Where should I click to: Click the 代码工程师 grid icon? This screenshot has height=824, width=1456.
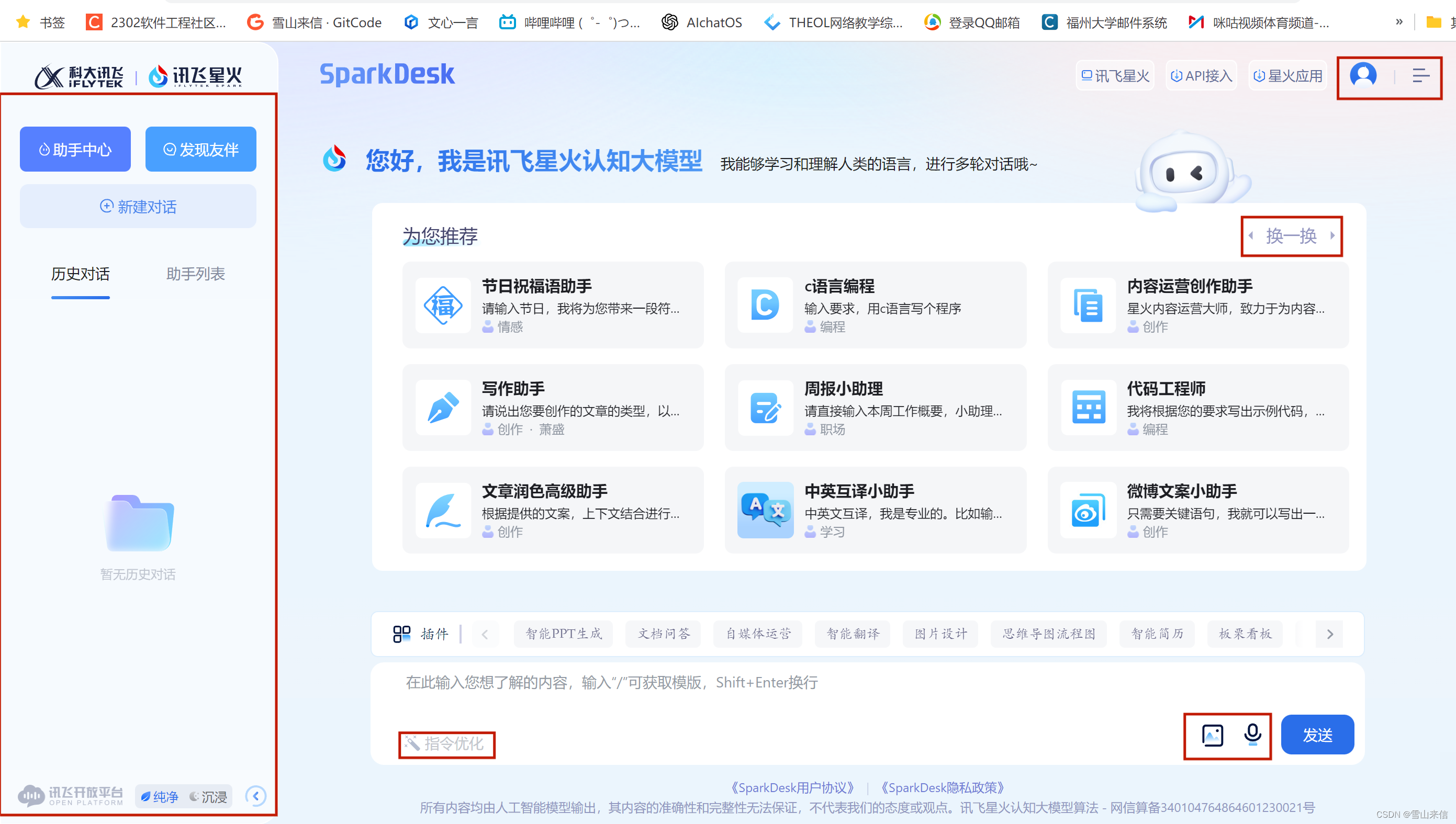[1088, 408]
